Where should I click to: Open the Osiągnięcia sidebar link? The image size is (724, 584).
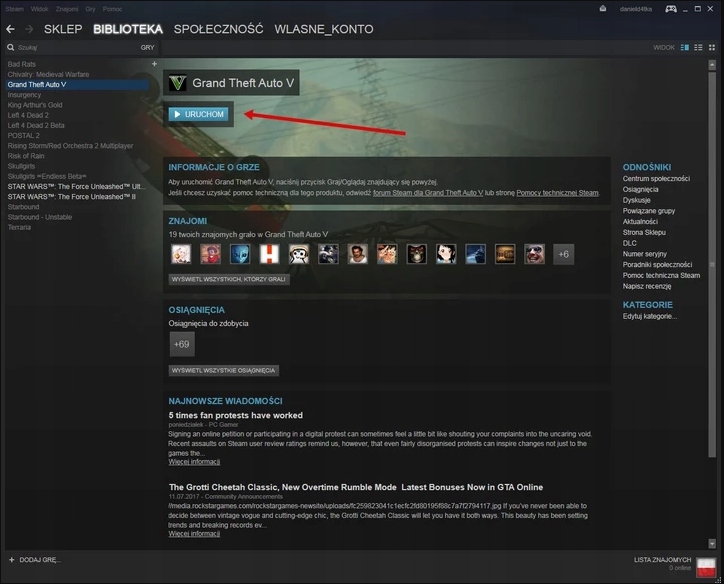click(640, 189)
